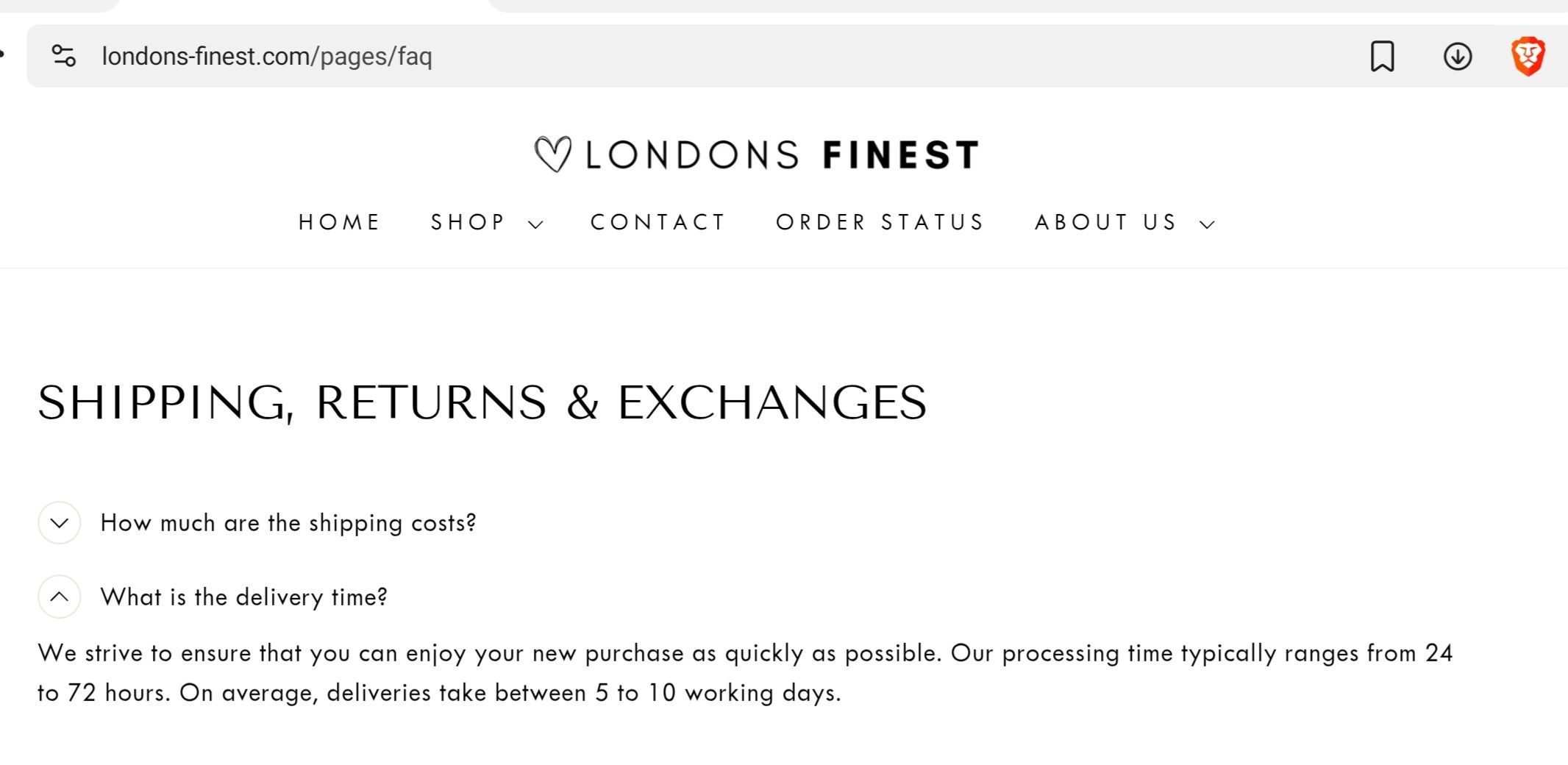Screen dimensions: 1568x765
Task: Bookmark this page with the bookmark icon
Action: 1382,56
